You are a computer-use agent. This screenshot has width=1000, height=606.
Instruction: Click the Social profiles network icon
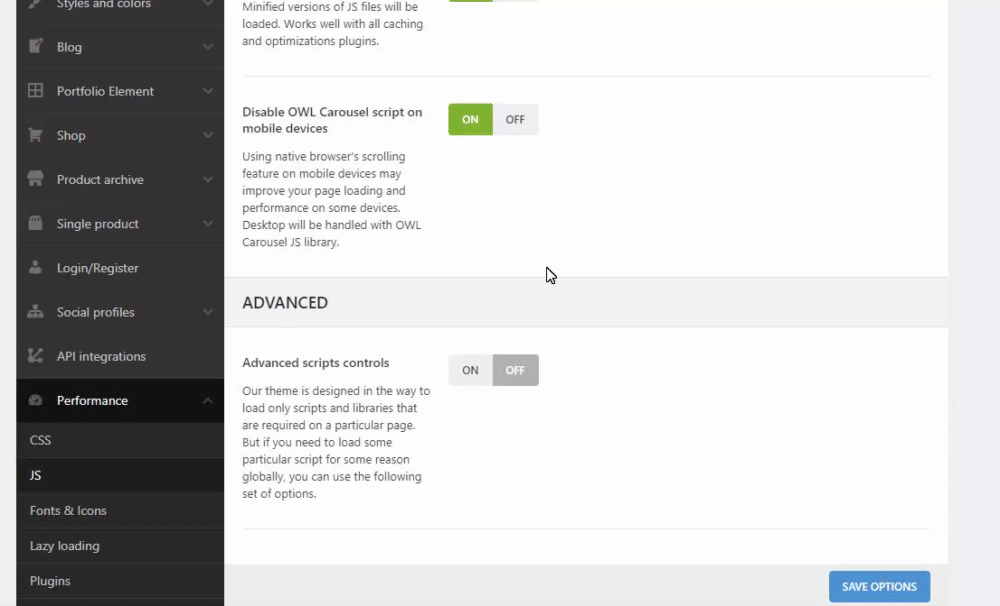[x=36, y=312]
